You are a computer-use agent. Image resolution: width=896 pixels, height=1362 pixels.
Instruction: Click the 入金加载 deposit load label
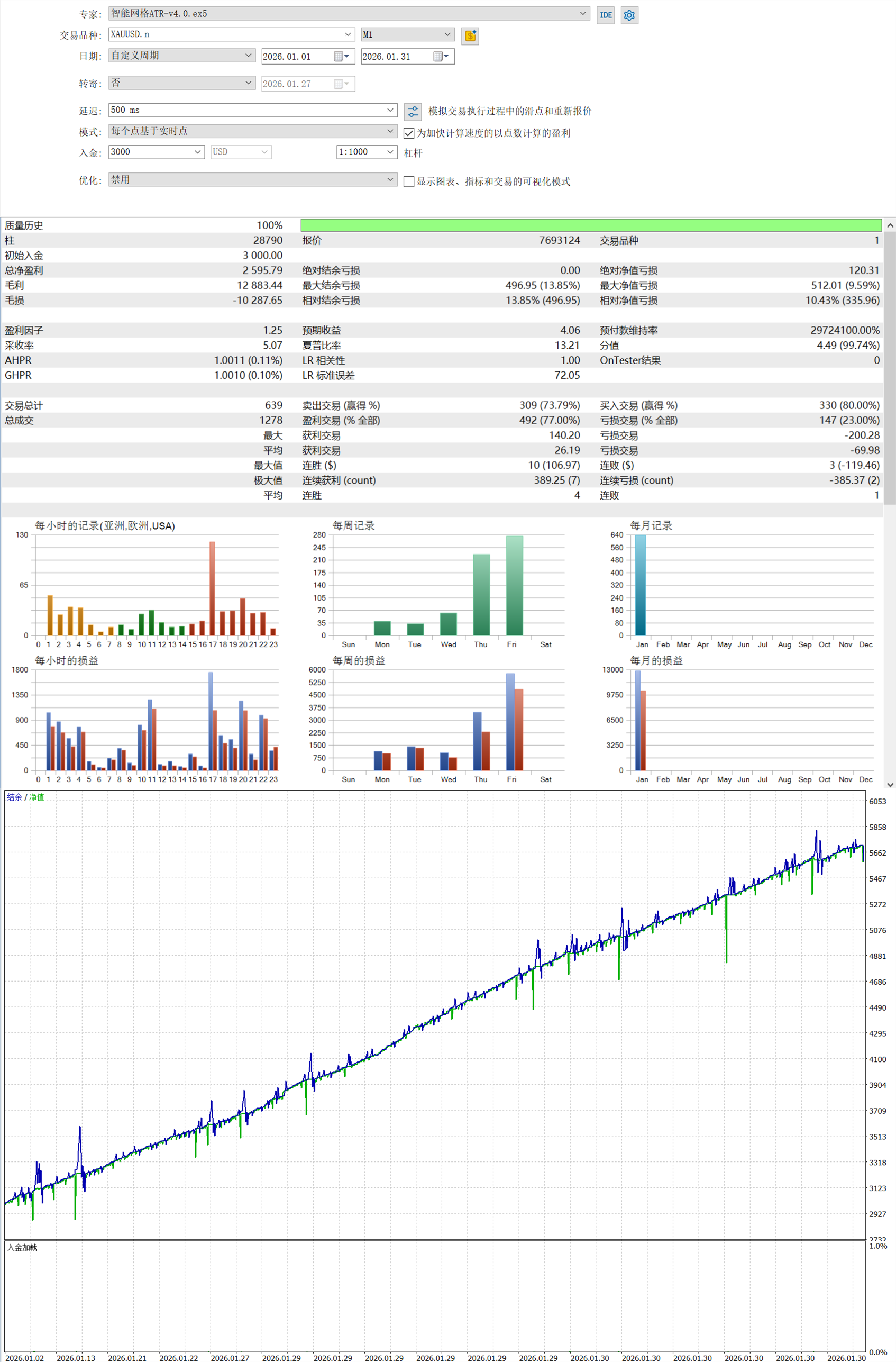point(22,1248)
